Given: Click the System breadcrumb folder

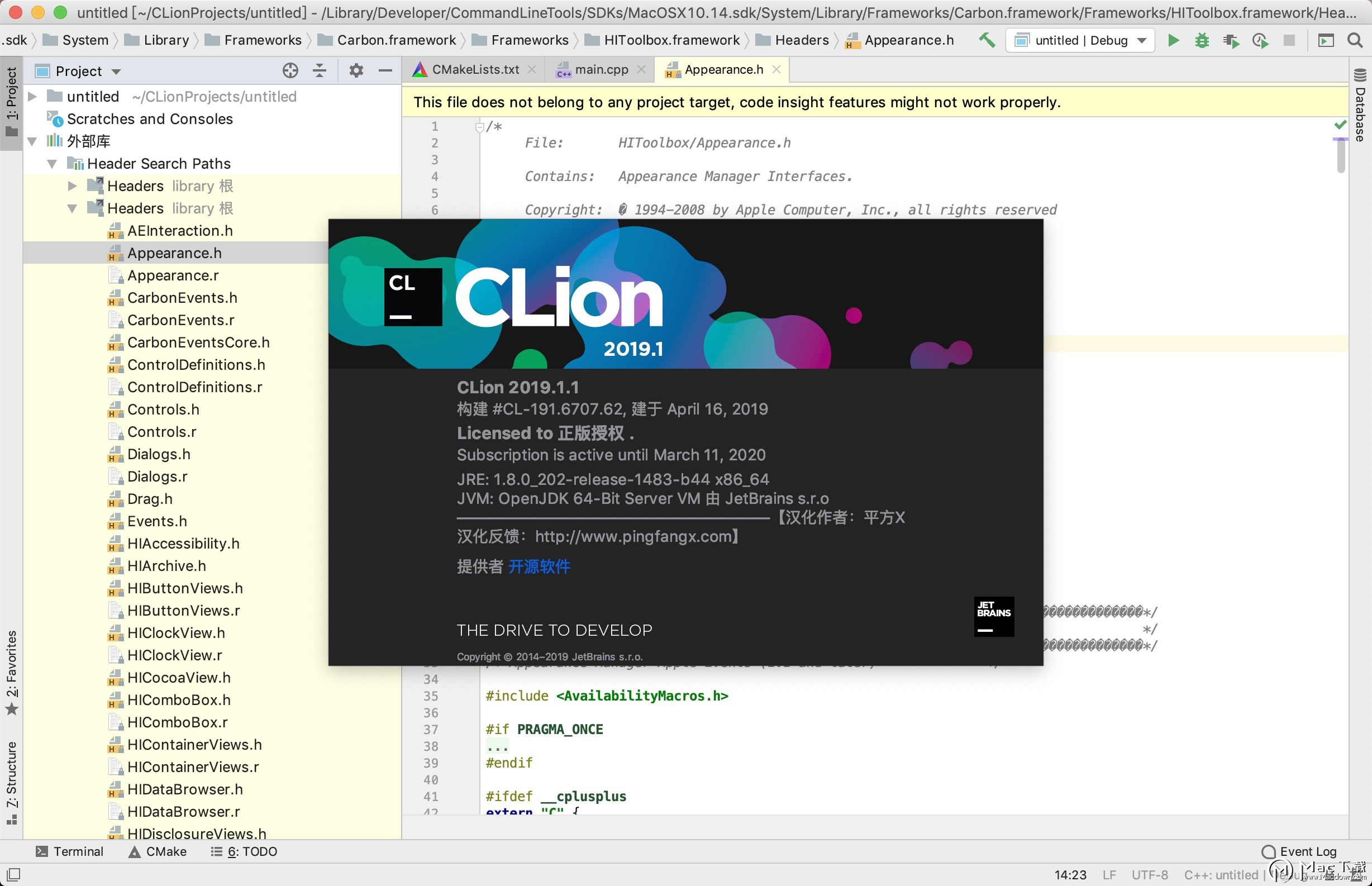Looking at the screenshot, I should pyautogui.click(x=75, y=40).
